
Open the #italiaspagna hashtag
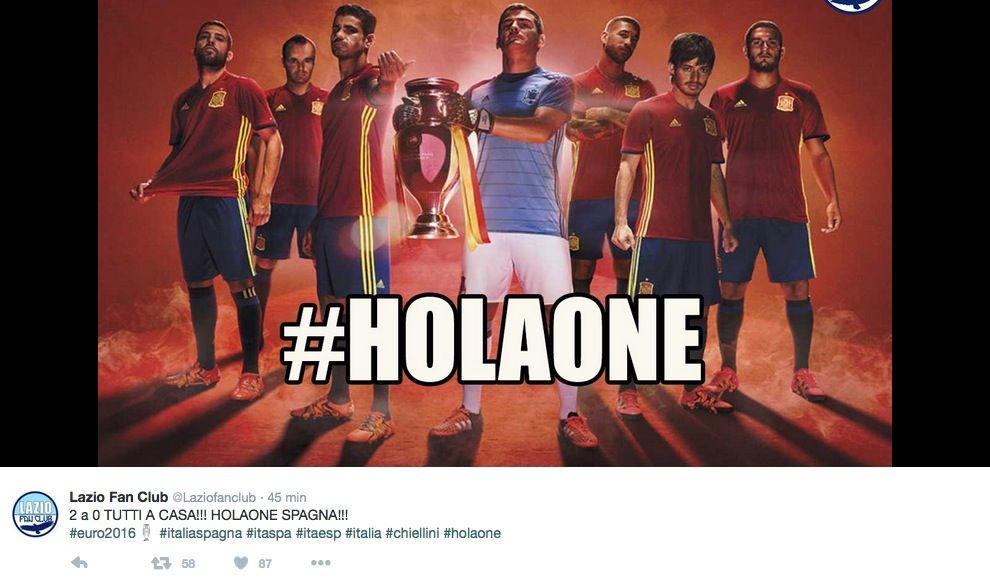(x=201, y=533)
